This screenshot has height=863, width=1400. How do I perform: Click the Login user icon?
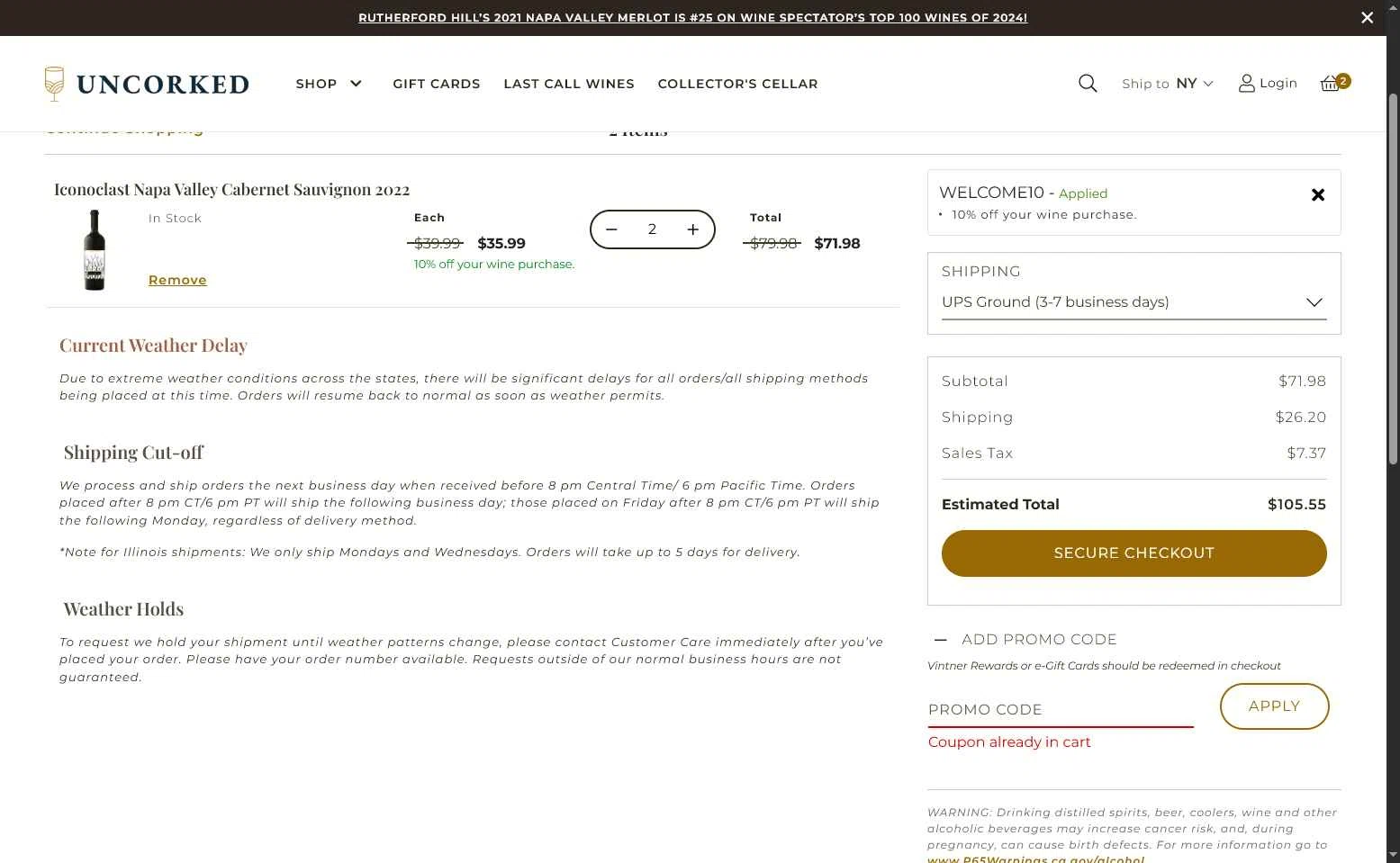(1246, 84)
